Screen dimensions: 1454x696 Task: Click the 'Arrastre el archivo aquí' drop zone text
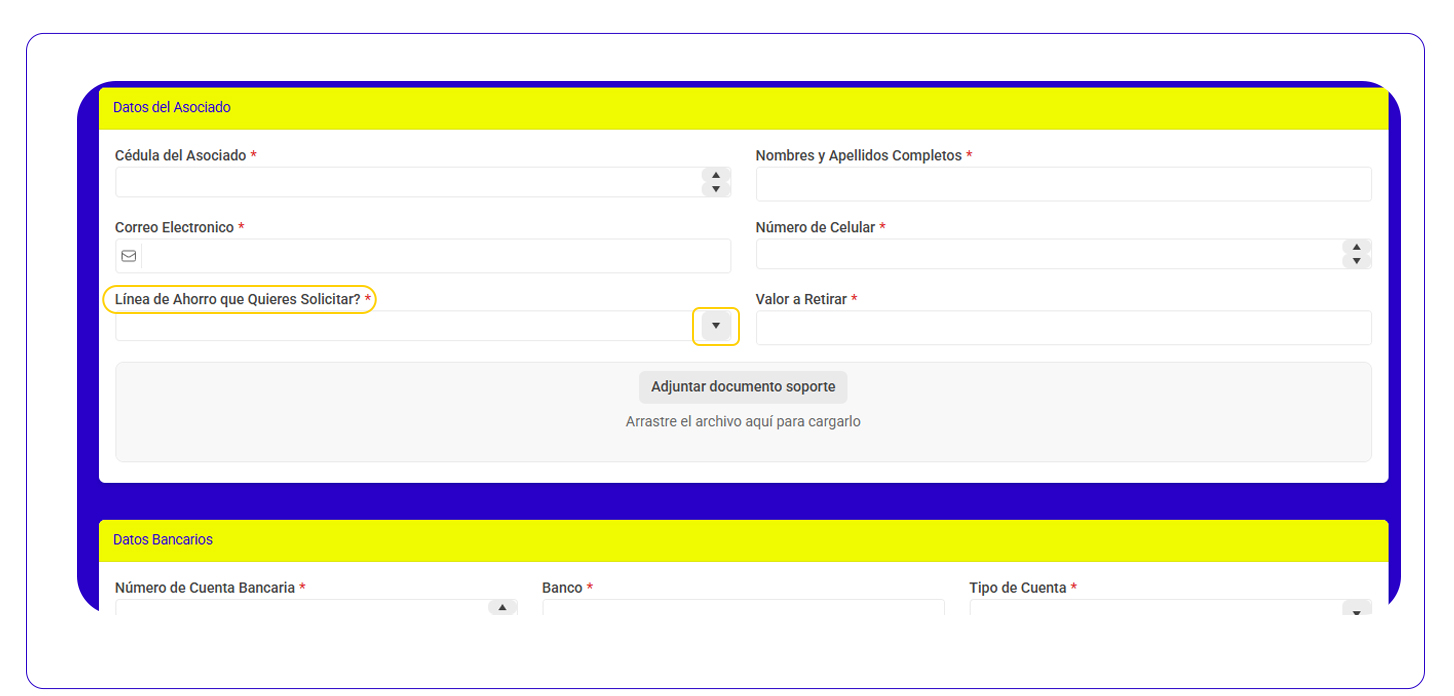[743, 422]
